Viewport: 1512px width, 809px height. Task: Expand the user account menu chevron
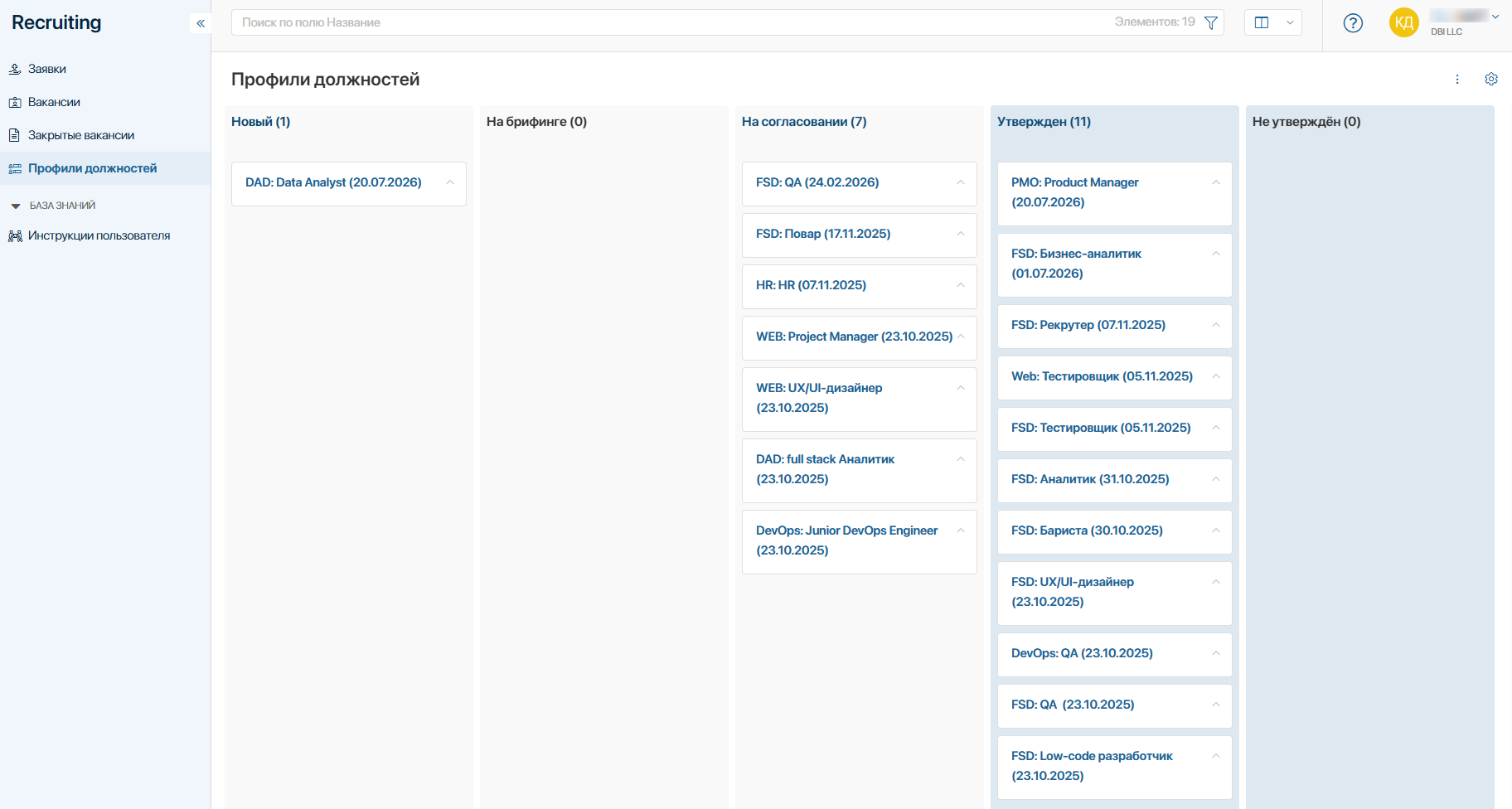pos(1495,17)
